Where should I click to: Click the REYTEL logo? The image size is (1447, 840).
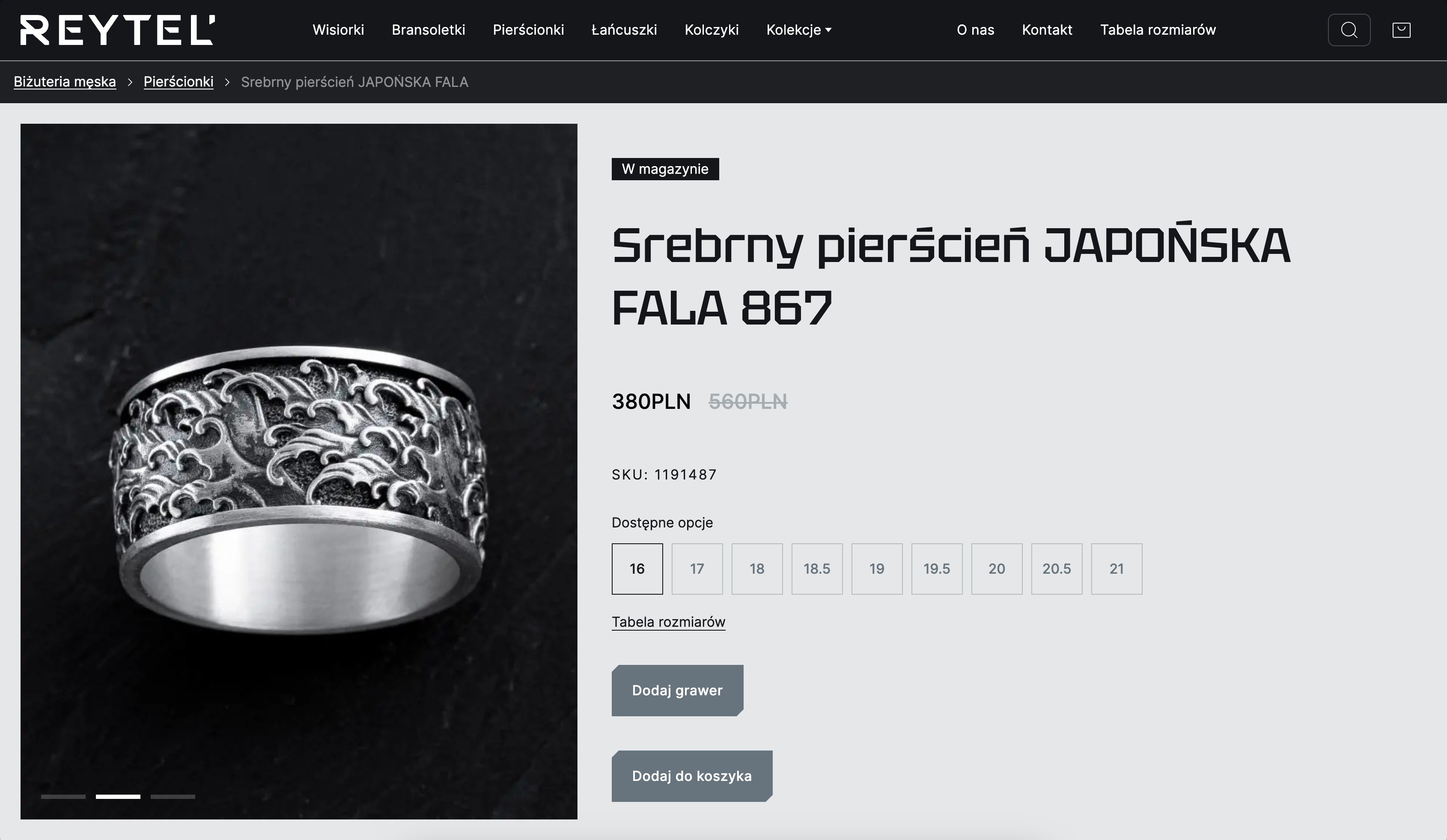pos(118,30)
